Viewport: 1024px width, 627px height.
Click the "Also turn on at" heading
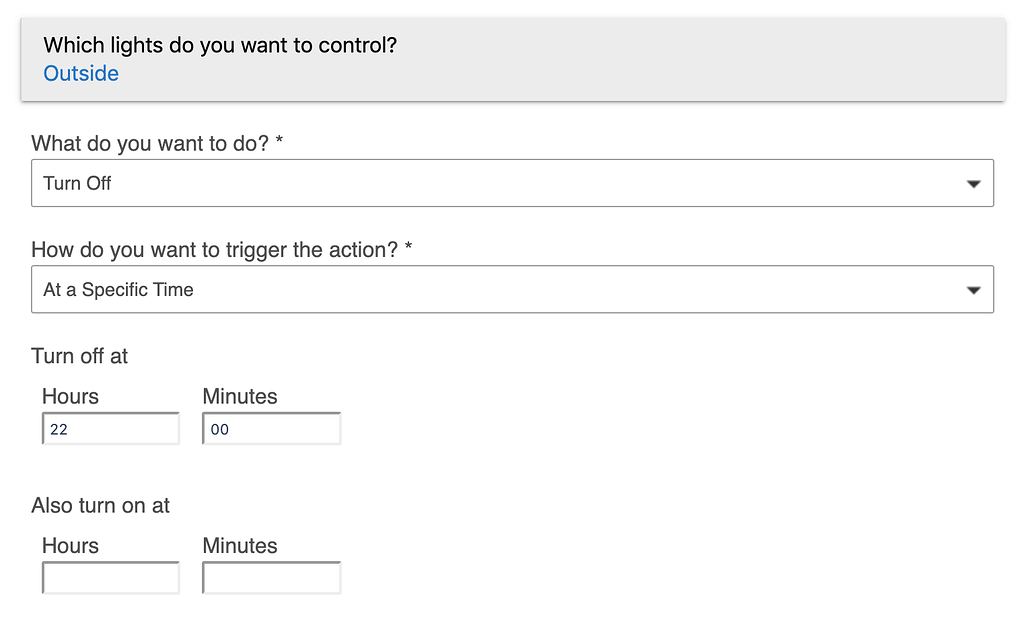point(101,506)
